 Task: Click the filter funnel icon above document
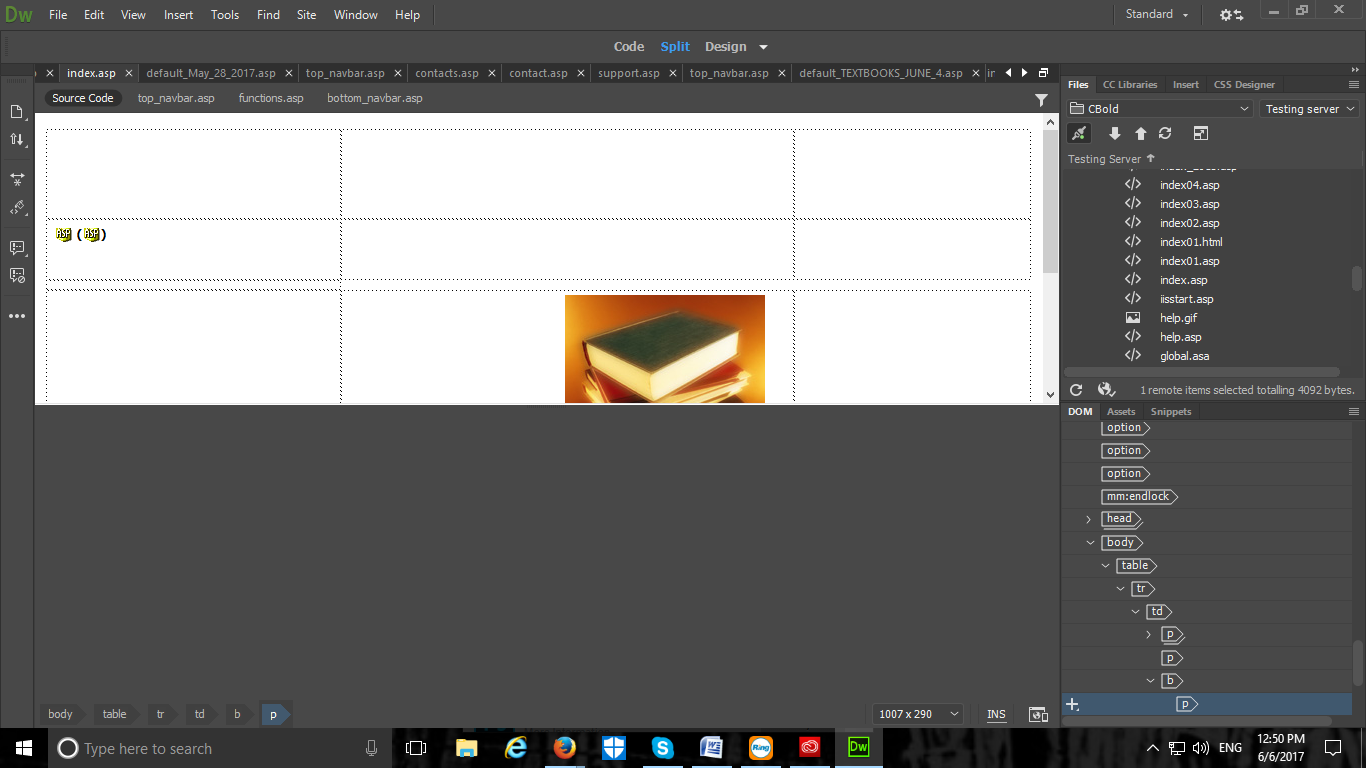tap(1041, 99)
